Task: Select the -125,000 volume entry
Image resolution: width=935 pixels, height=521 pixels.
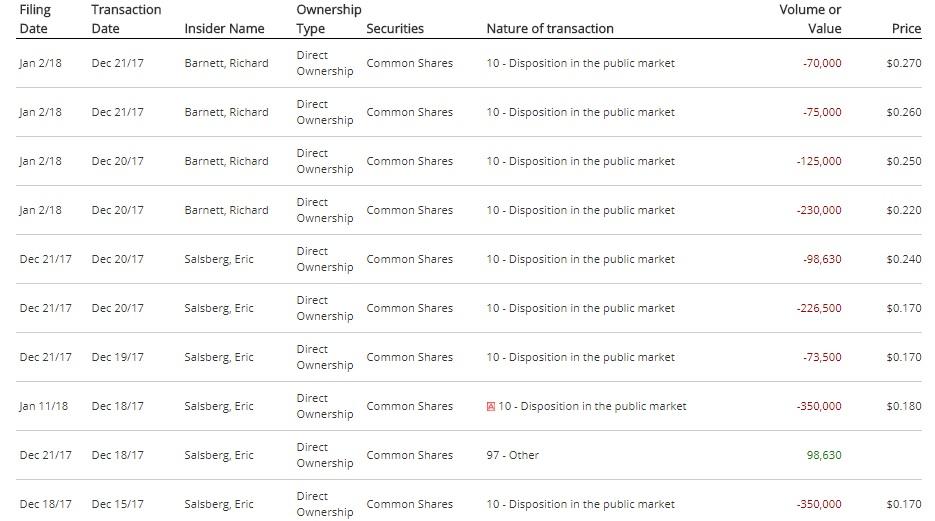Action: click(819, 161)
